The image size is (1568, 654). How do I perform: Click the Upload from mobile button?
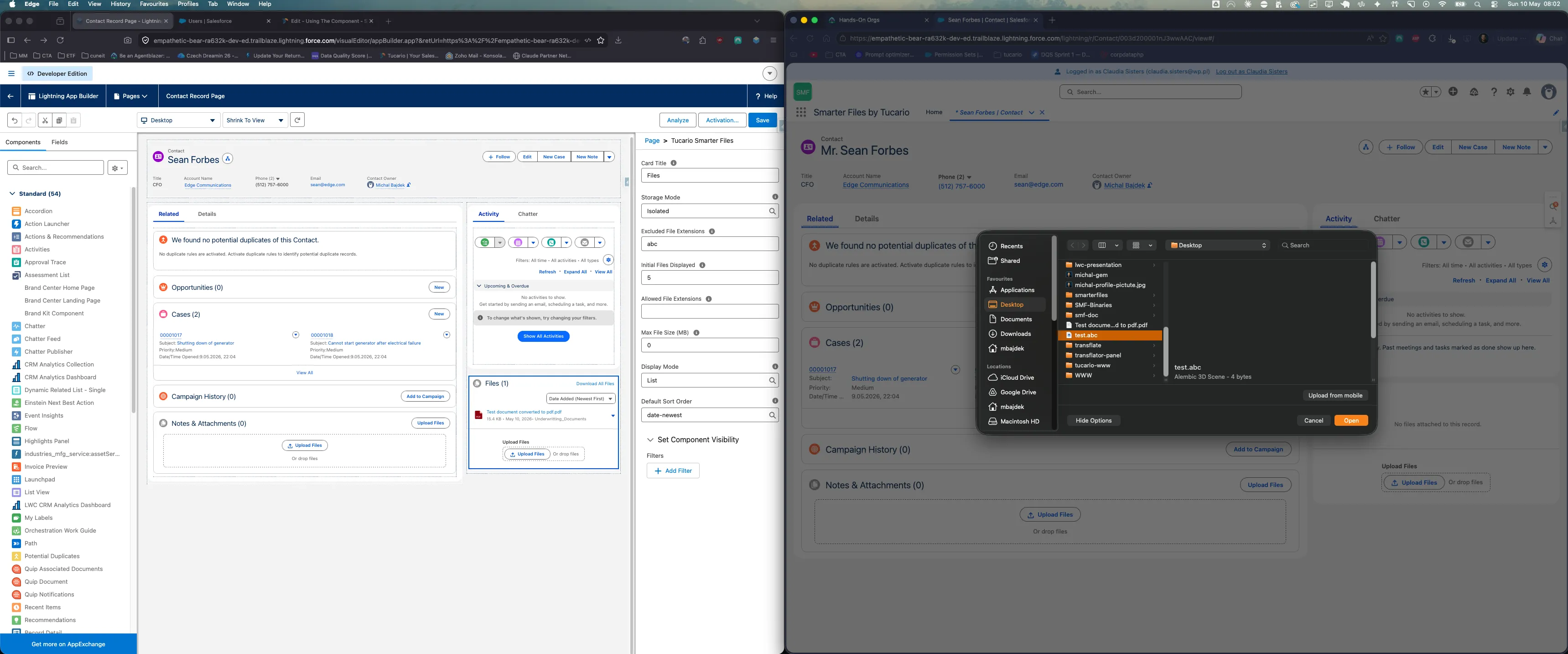1335,396
